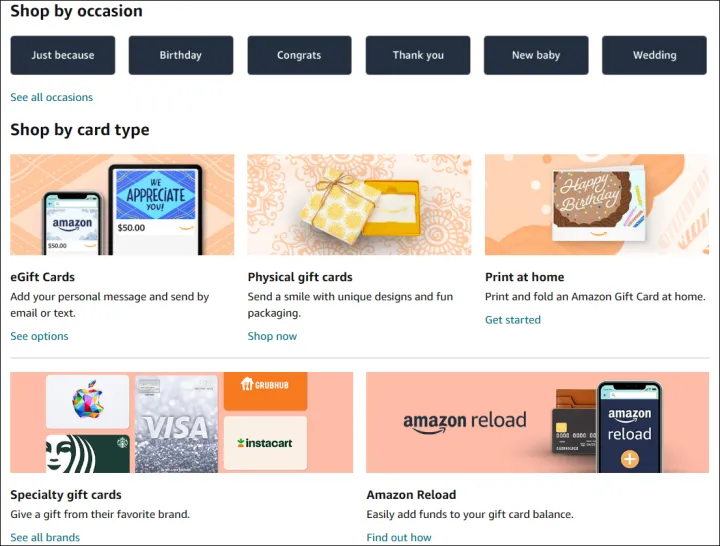The image size is (720, 546).
Task: Click the Apple gift card image
Action: click(x=88, y=402)
